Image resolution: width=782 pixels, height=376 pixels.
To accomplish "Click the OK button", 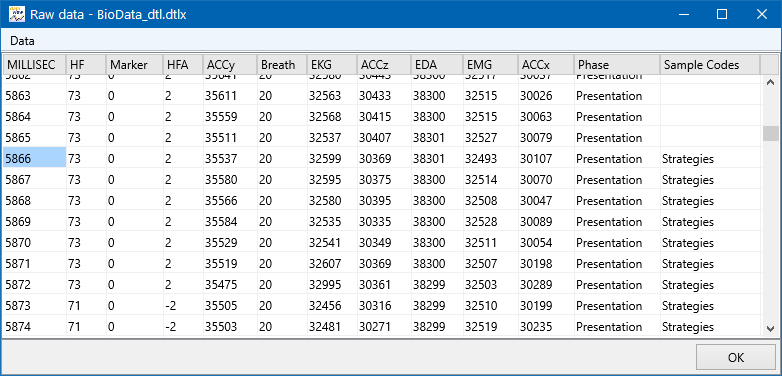I will pyautogui.click(x=736, y=357).
